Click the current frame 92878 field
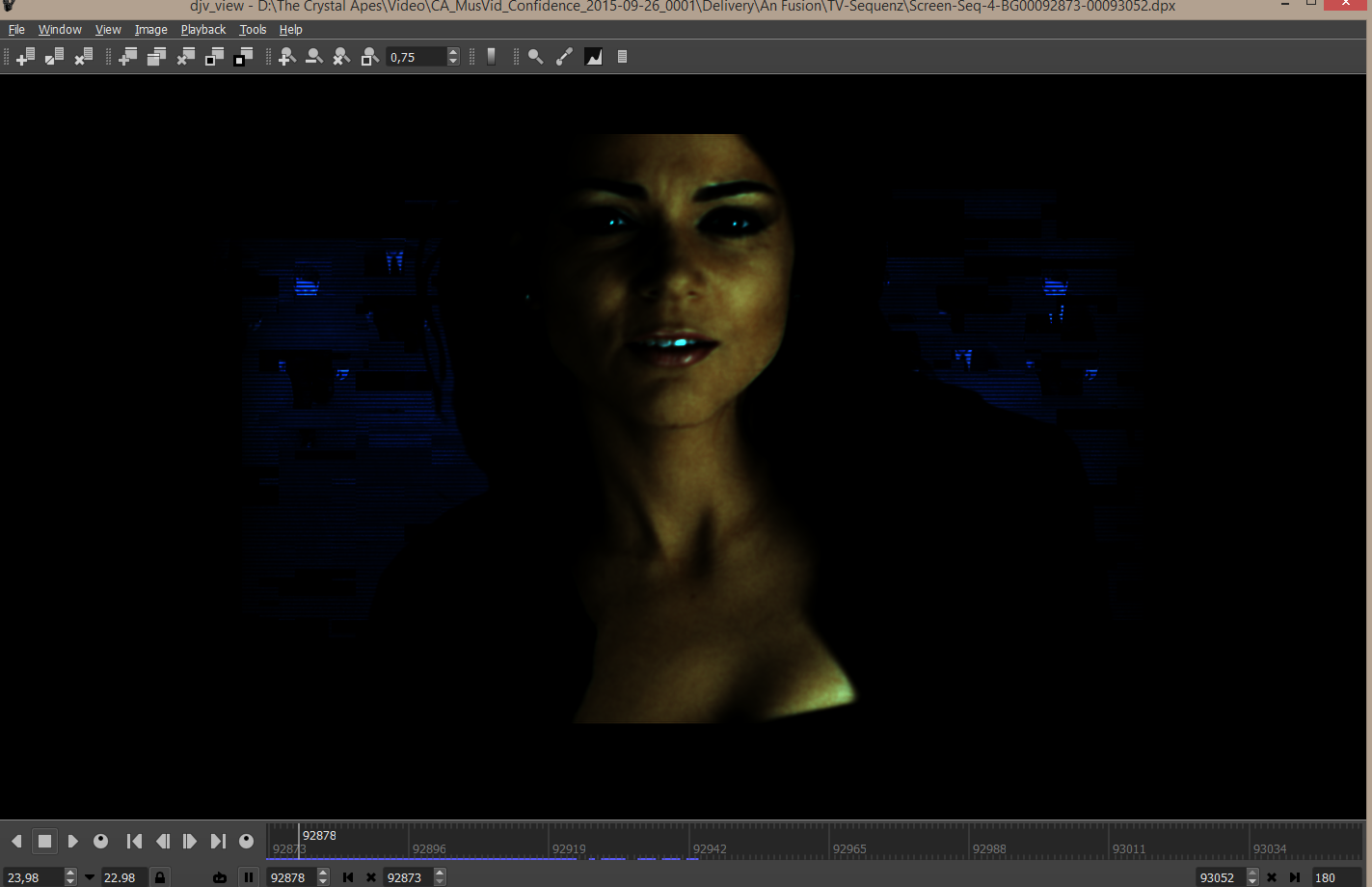The height and width of the screenshot is (887, 1372). 292,877
